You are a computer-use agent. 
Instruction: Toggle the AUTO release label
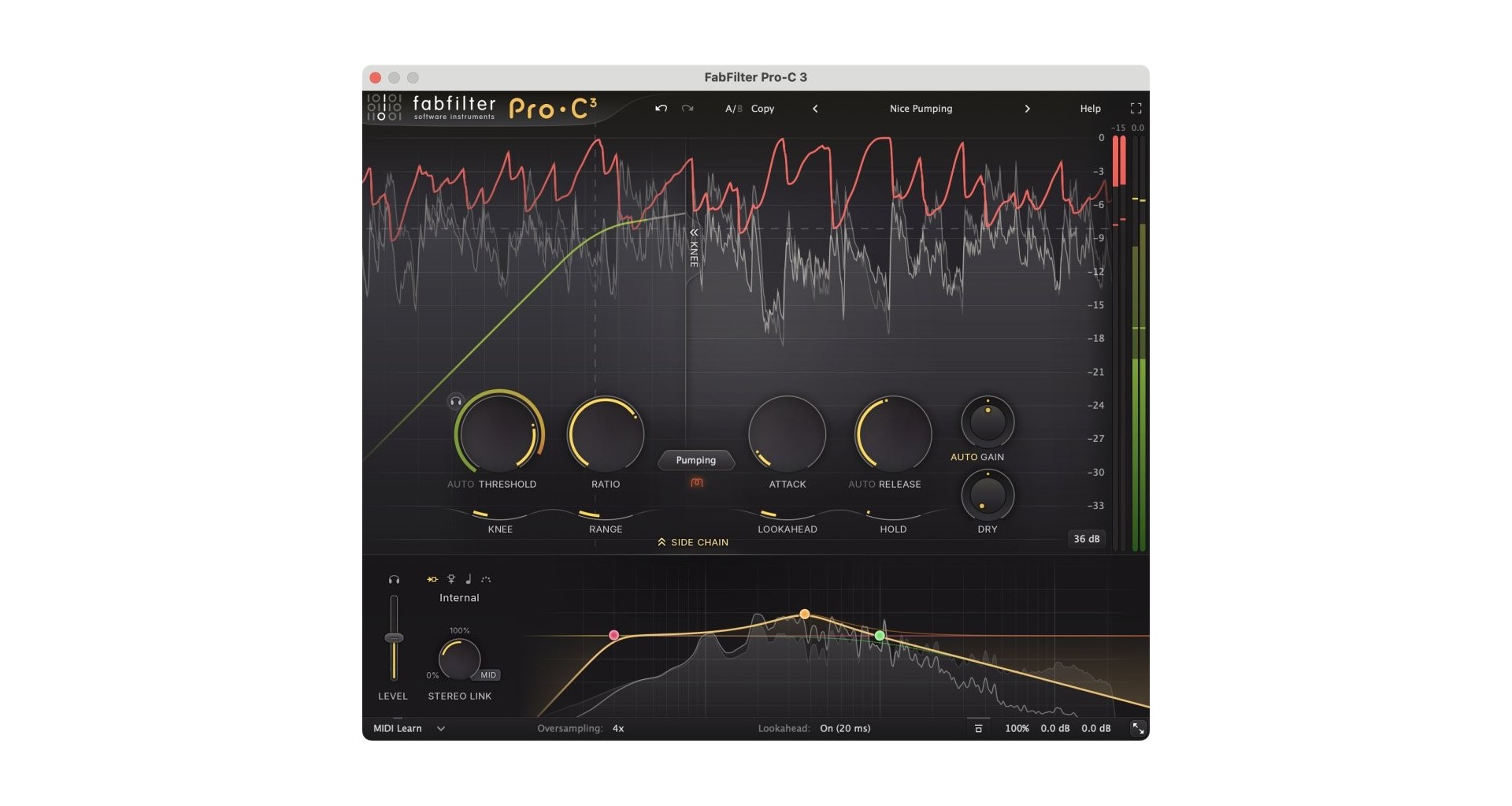point(861,485)
